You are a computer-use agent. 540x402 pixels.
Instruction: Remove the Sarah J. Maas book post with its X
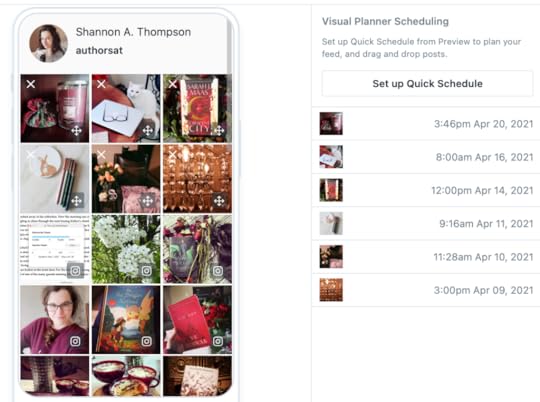pyautogui.click(x=173, y=84)
